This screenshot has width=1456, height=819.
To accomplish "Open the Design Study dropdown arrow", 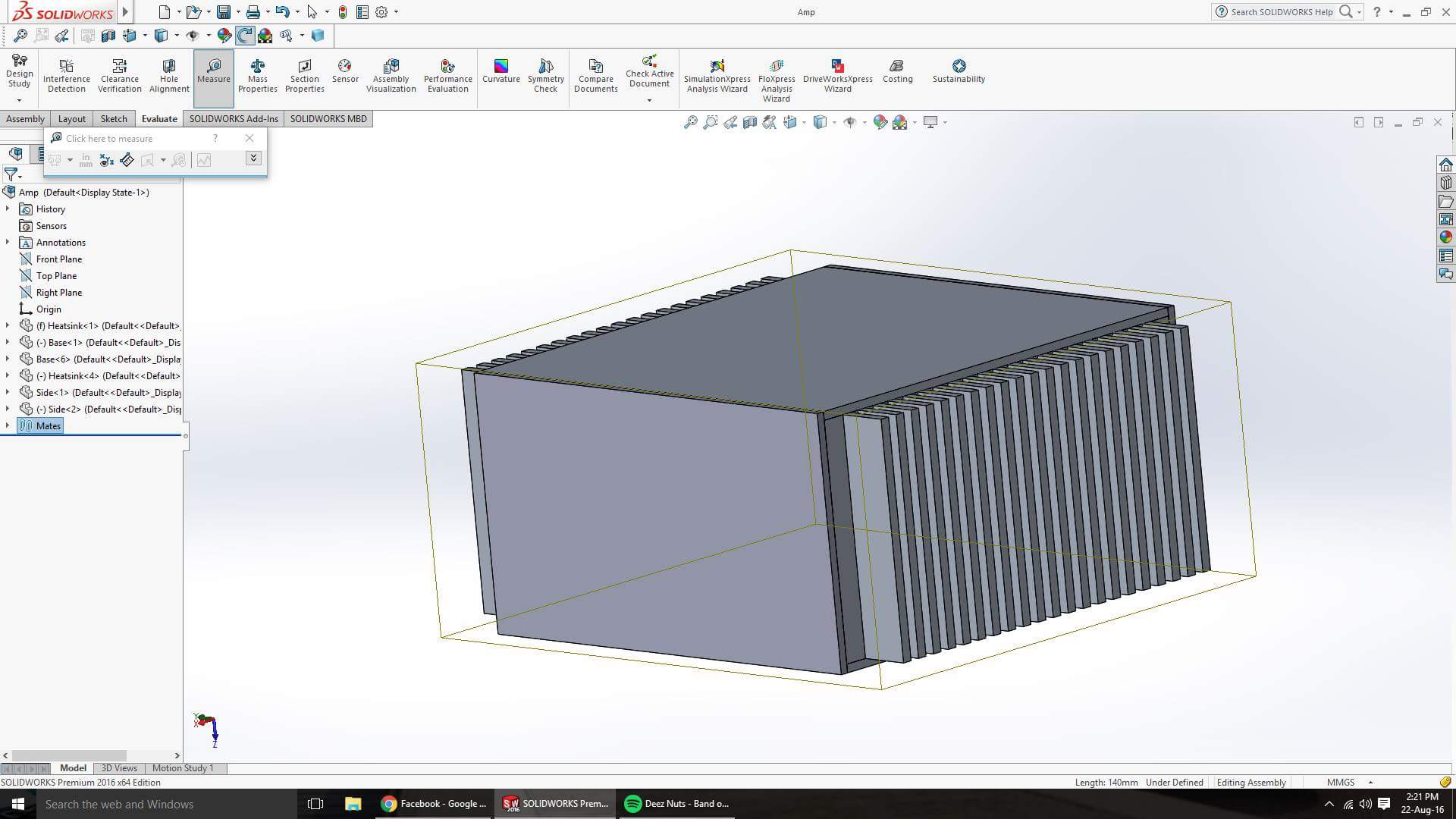I will click(19, 100).
